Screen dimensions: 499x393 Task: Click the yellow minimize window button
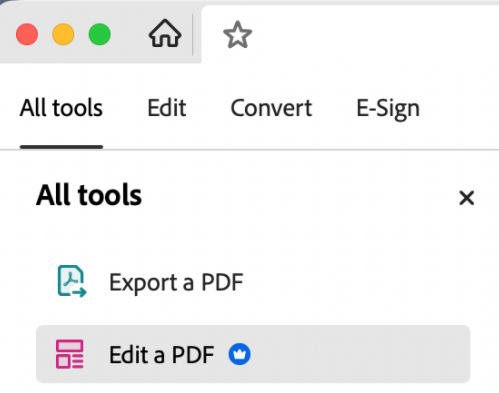63,34
